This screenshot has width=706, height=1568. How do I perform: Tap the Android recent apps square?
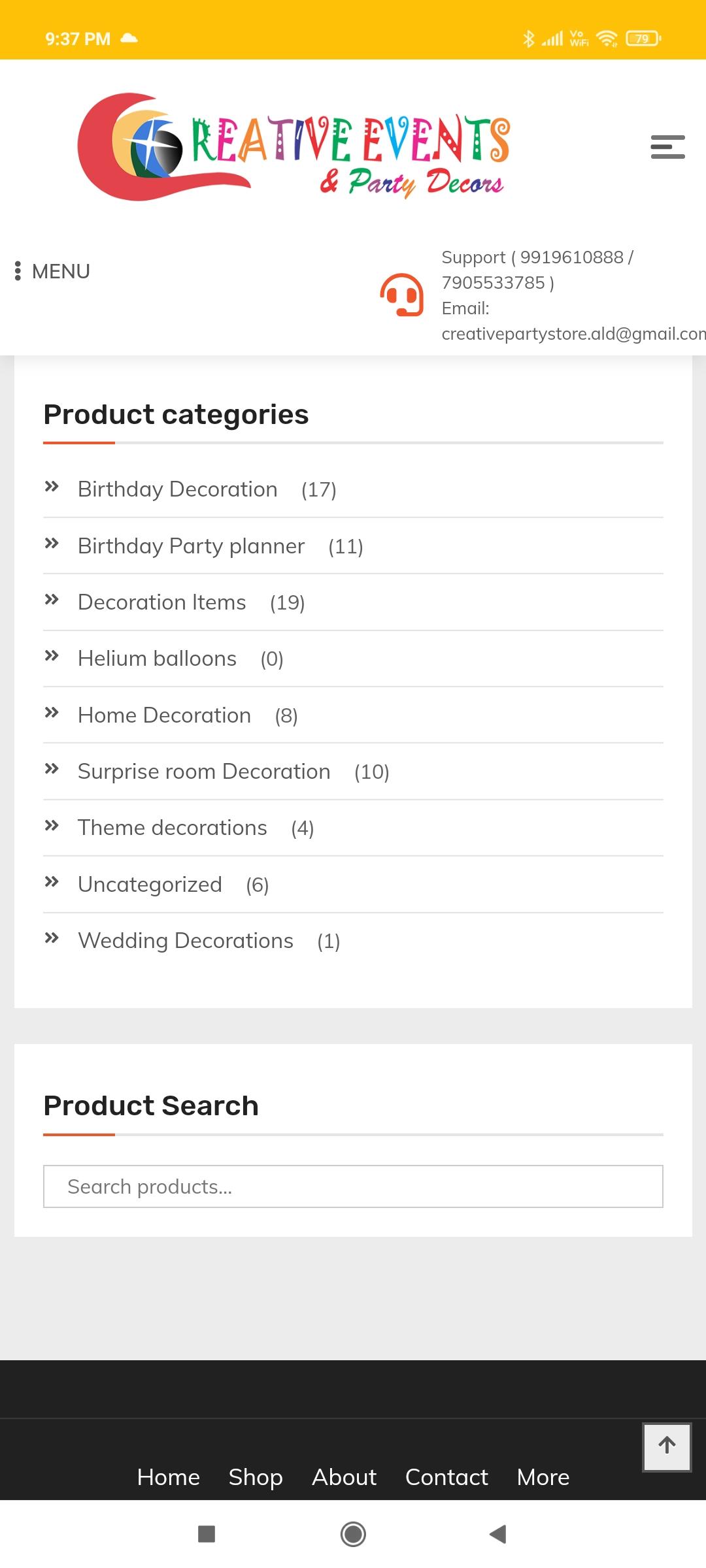coord(207,1534)
